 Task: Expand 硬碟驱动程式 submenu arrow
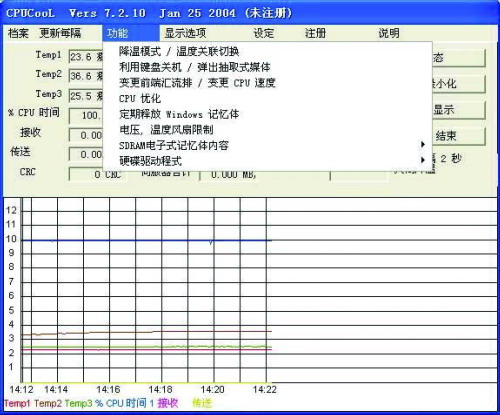click(x=423, y=160)
